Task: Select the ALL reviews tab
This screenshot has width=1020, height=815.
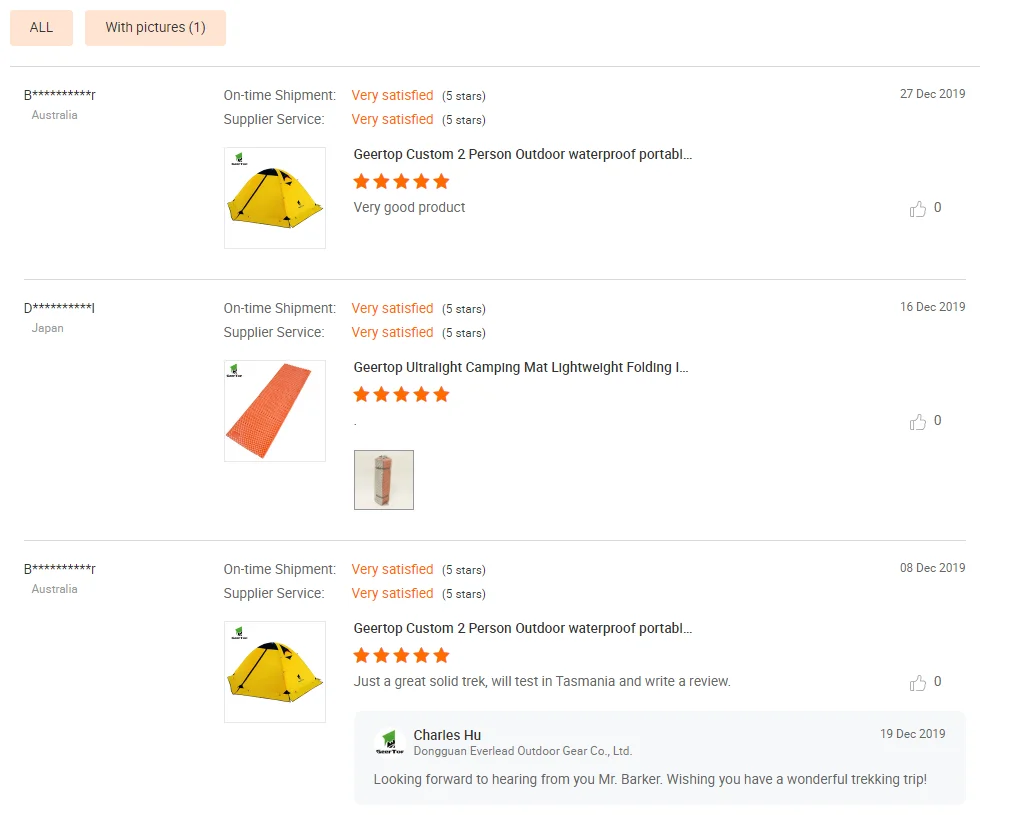Action: [x=41, y=28]
